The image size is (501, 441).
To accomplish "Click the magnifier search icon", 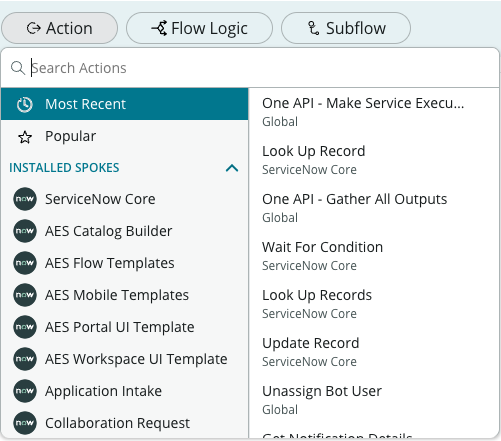I will (18, 68).
